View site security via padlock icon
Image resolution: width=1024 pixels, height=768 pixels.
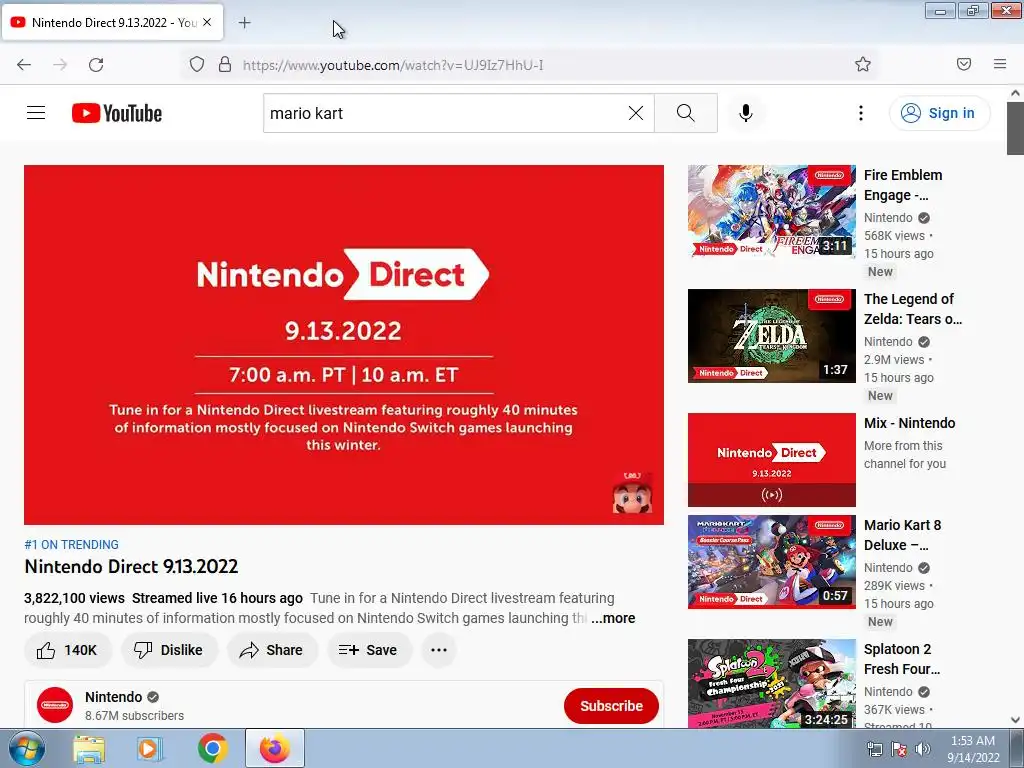[225, 65]
